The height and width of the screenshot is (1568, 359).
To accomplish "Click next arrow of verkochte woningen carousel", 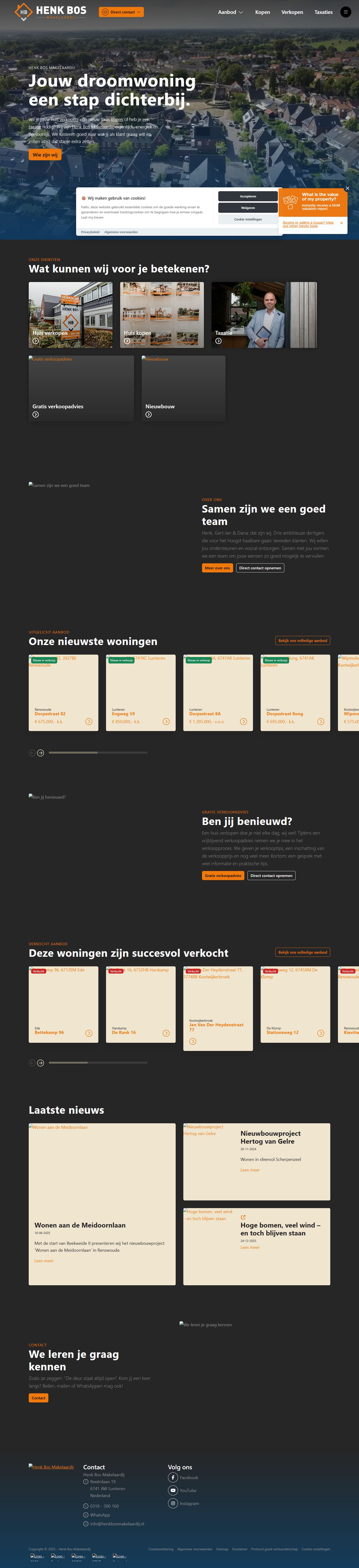I will point(41,1063).
